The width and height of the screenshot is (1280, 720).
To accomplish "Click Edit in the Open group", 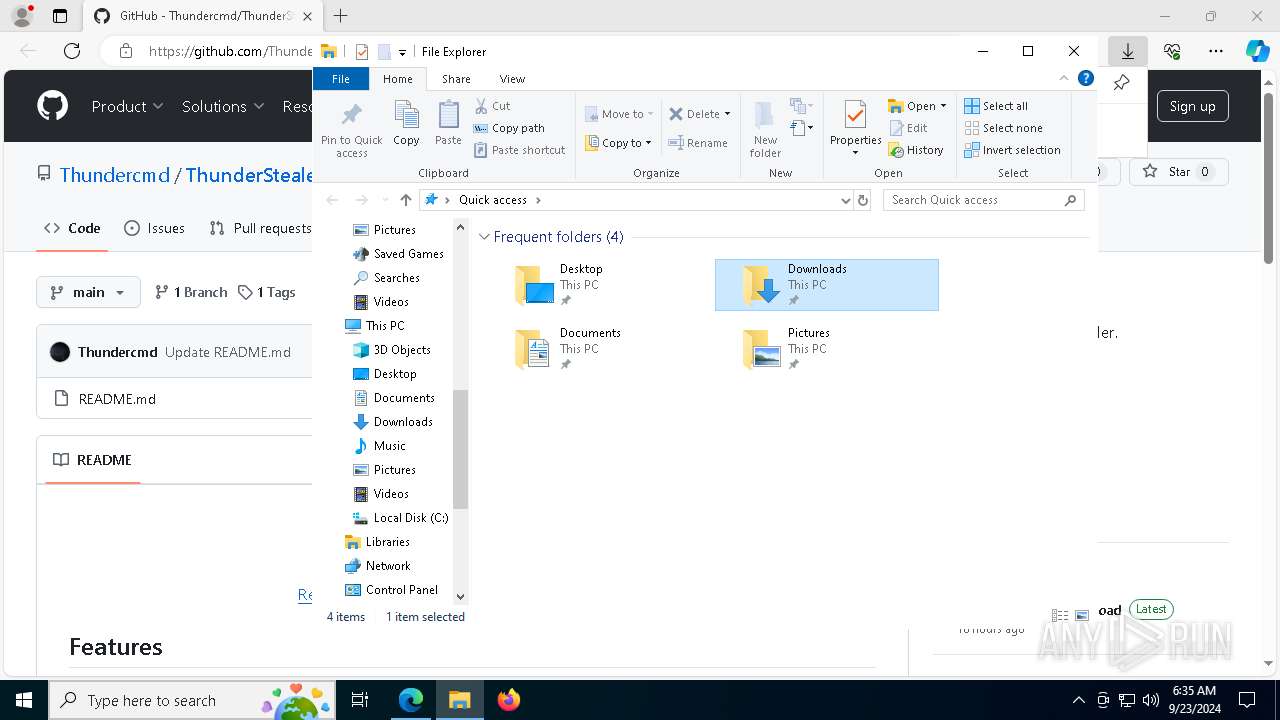I will [908, 128].
